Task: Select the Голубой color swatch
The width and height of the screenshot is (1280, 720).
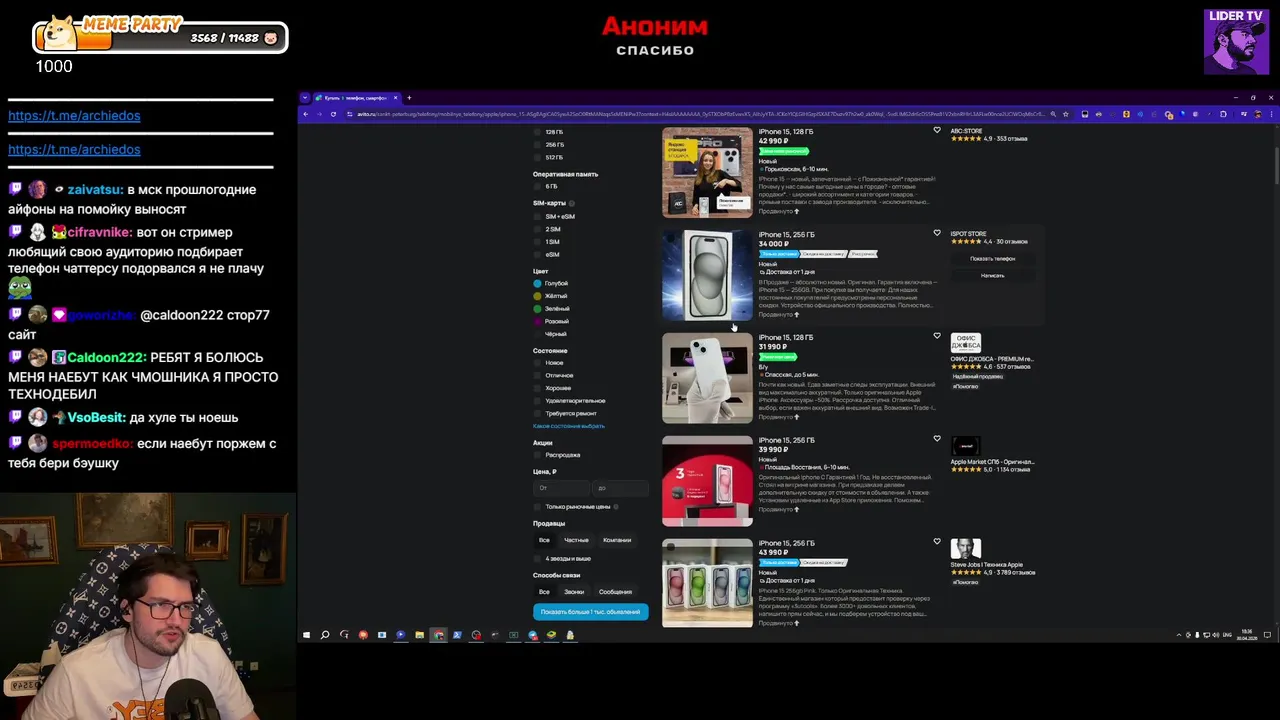Action: pyautogui.click(x=537, y=284)
